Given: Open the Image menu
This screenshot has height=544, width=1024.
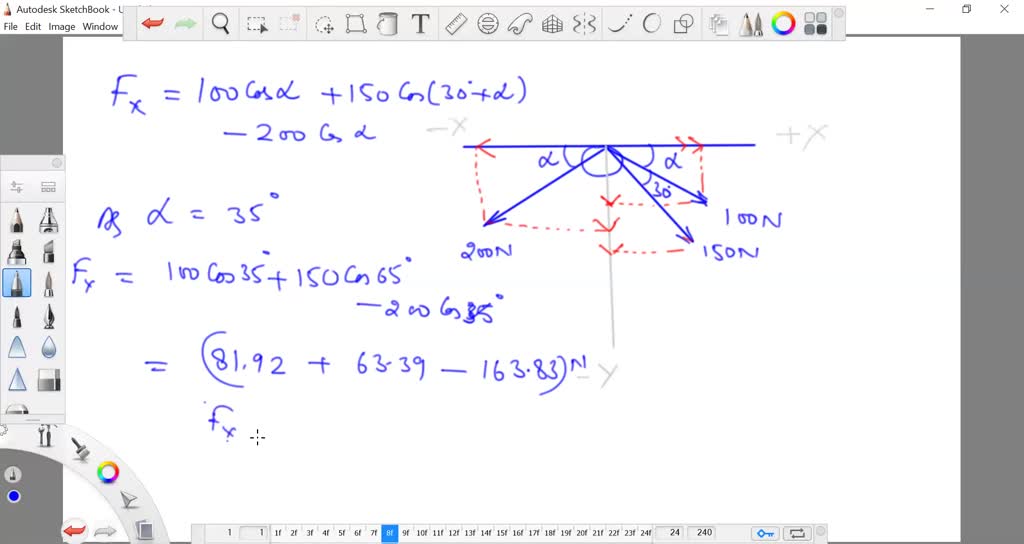Looking at the screenshot, I should [x=62, y=27].
